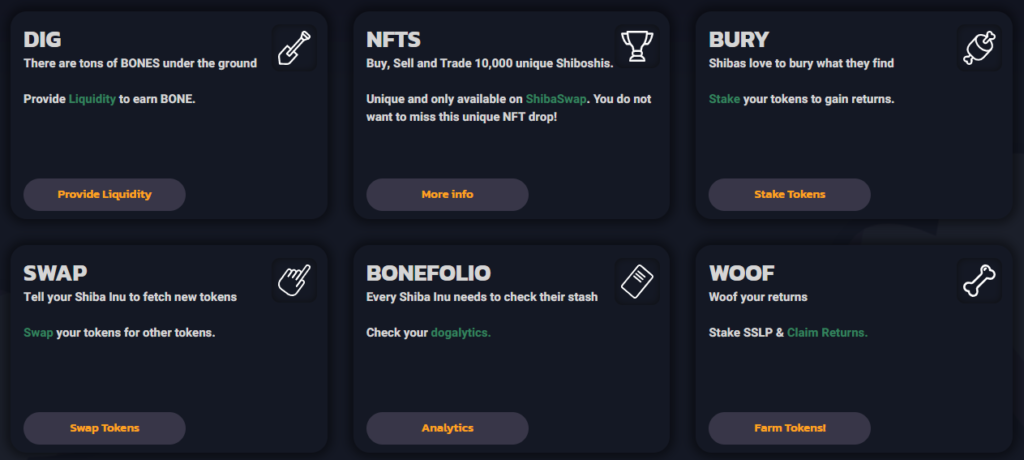Viewport: 1024px width, 460px height.
Task: Click the meat icon on BURY card
Action: coord(978,47)
